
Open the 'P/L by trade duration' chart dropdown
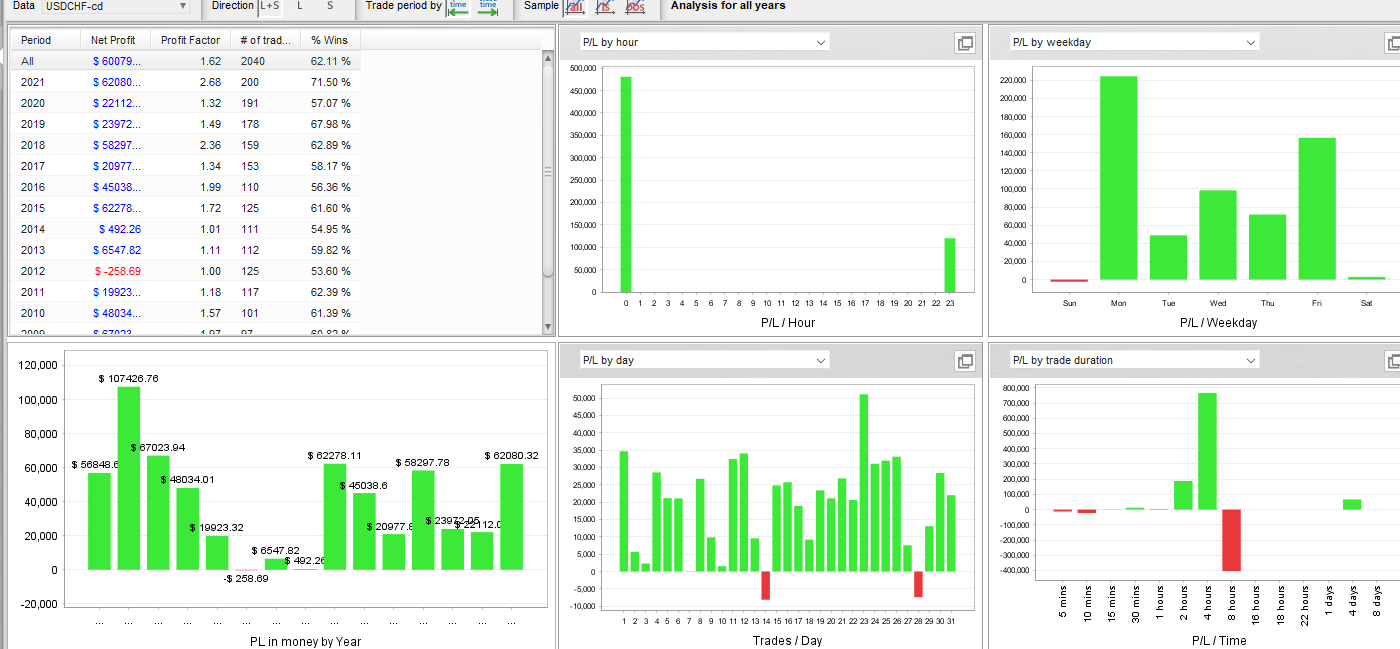pyautogui.click(x=1134, y=360)
